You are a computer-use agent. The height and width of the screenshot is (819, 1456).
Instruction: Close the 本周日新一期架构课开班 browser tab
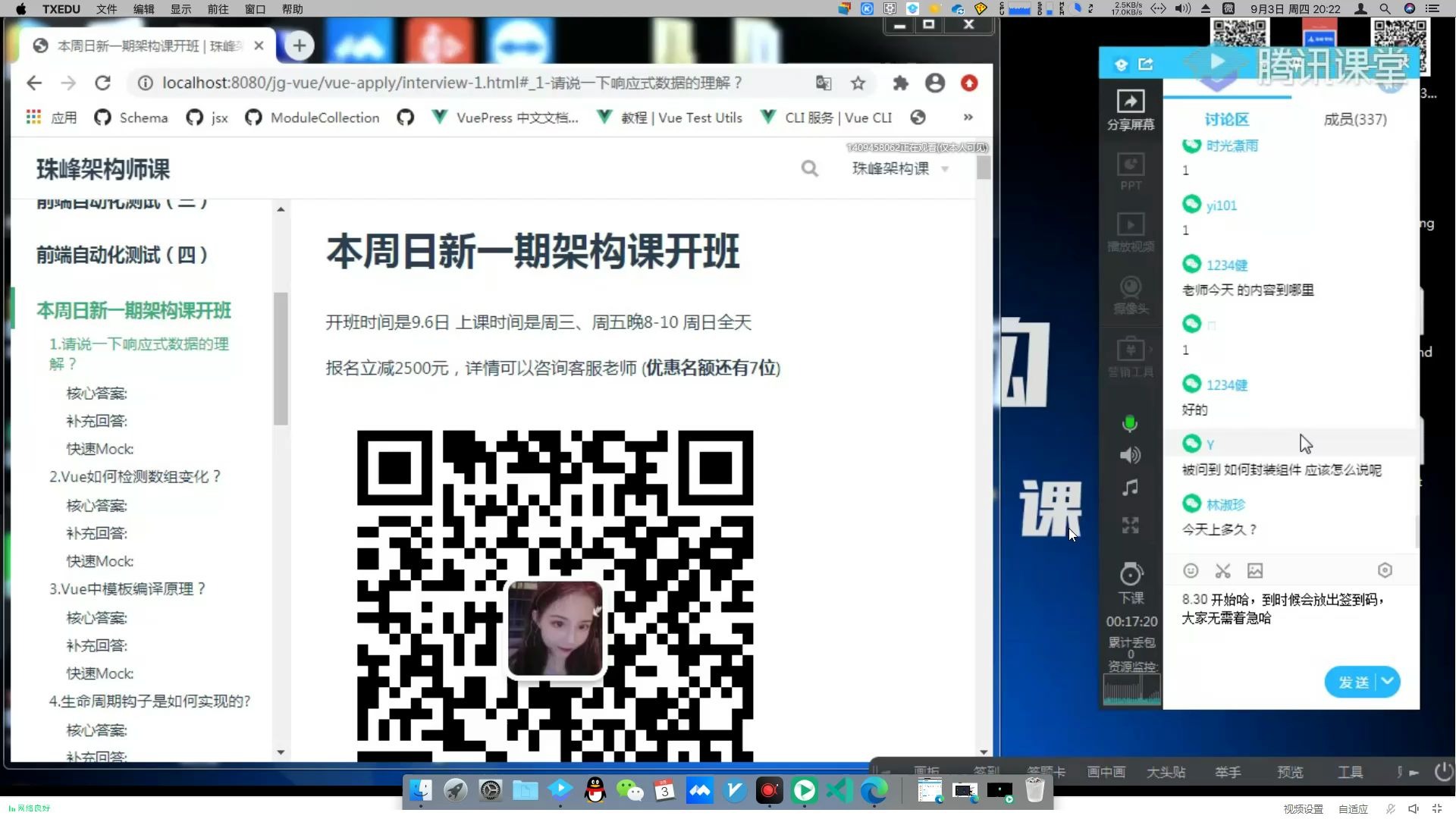click(x=259, y=45)
